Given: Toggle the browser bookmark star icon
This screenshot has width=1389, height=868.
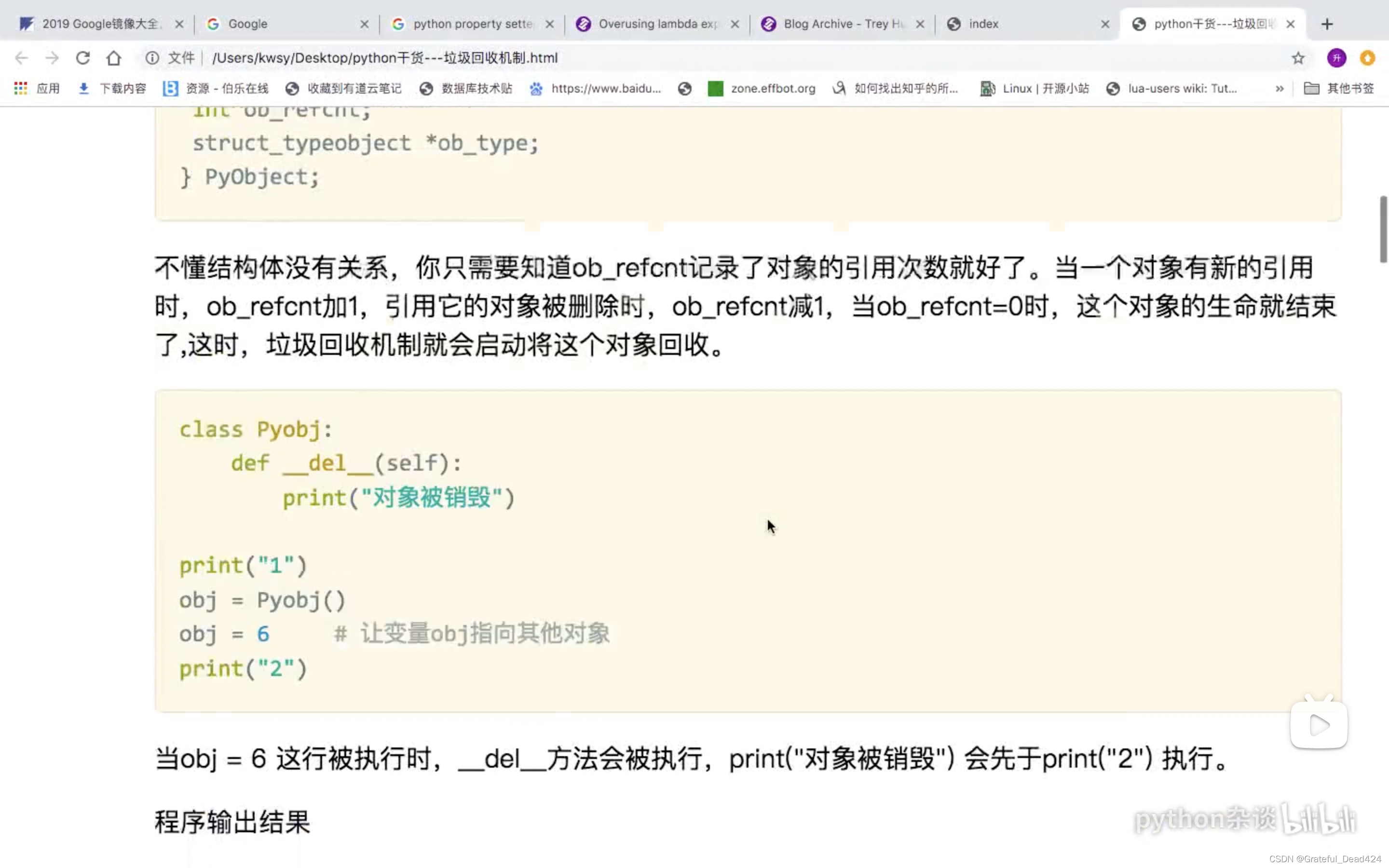Looking at the screenshot, I should point(1297,58).
